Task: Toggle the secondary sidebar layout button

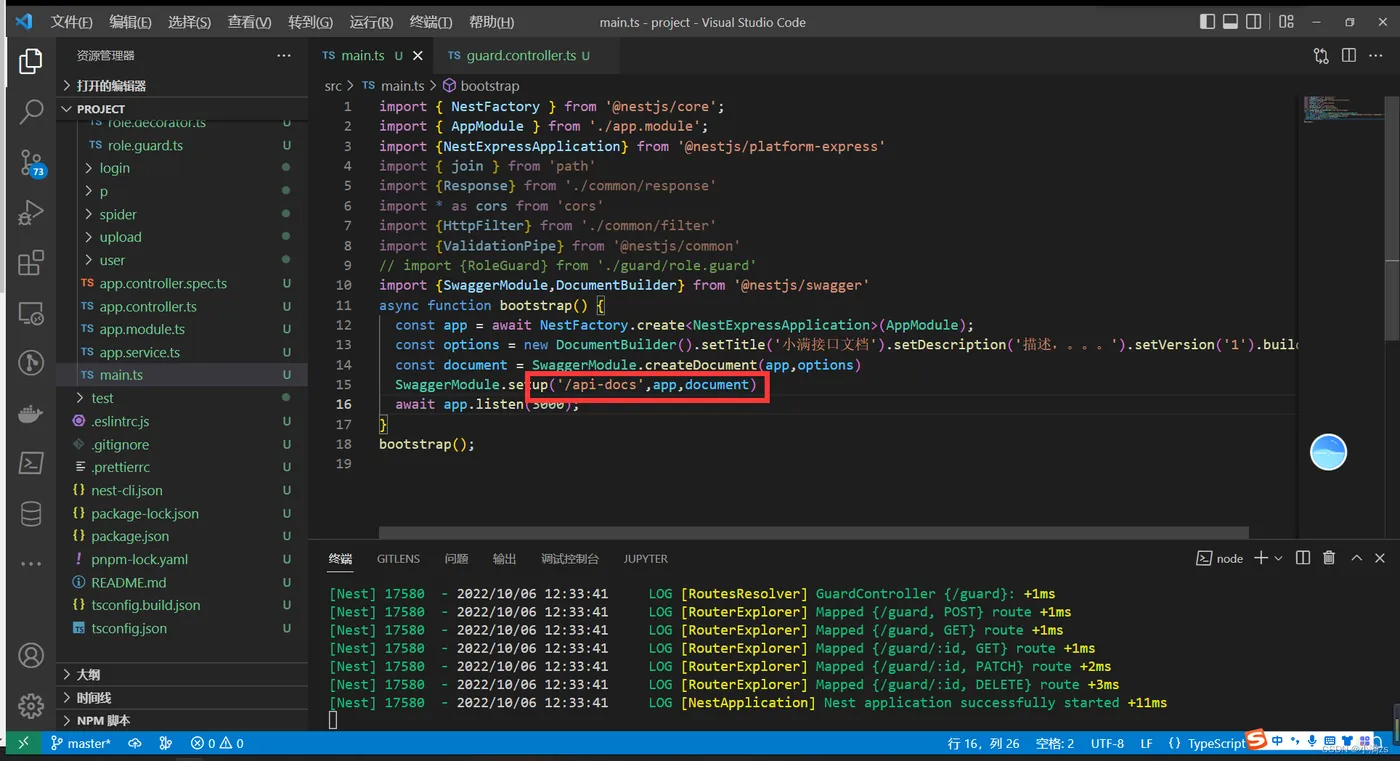Action: (x=1254, y=22)
